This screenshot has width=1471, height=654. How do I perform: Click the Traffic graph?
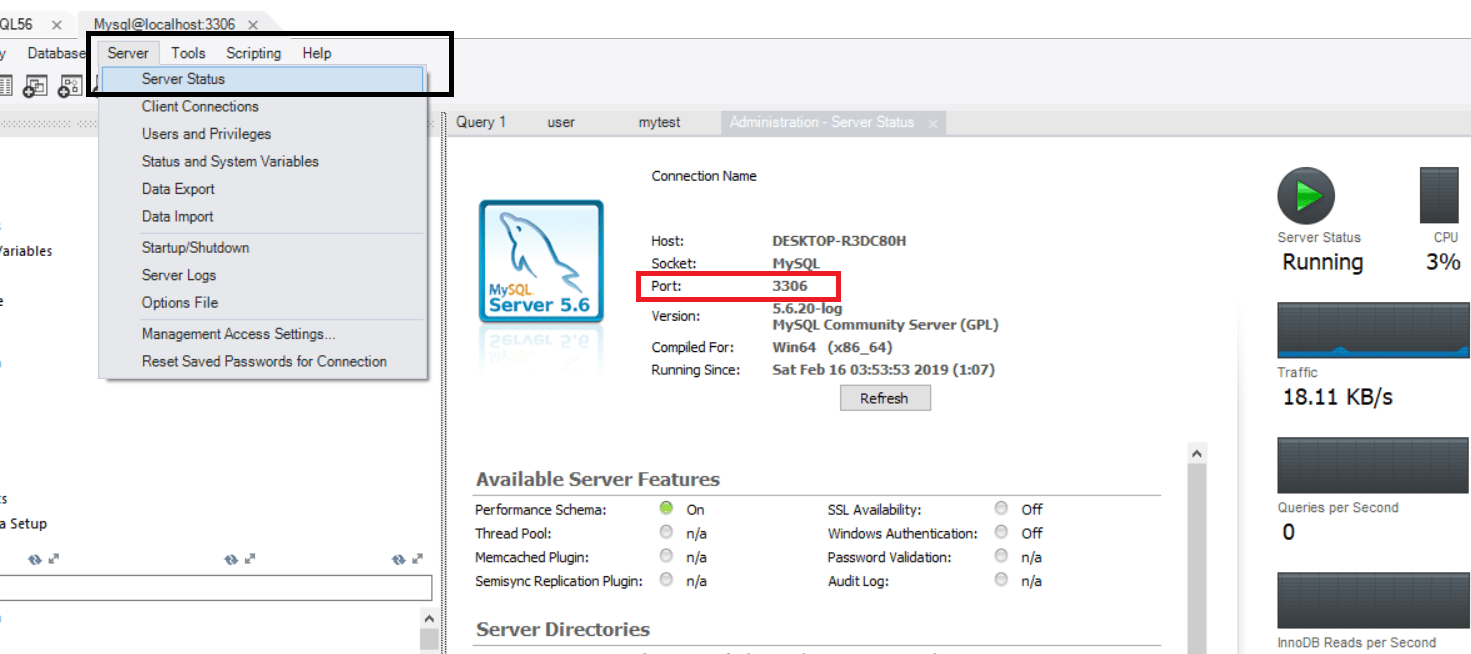pyautogui.click(x=1373, y=330)
